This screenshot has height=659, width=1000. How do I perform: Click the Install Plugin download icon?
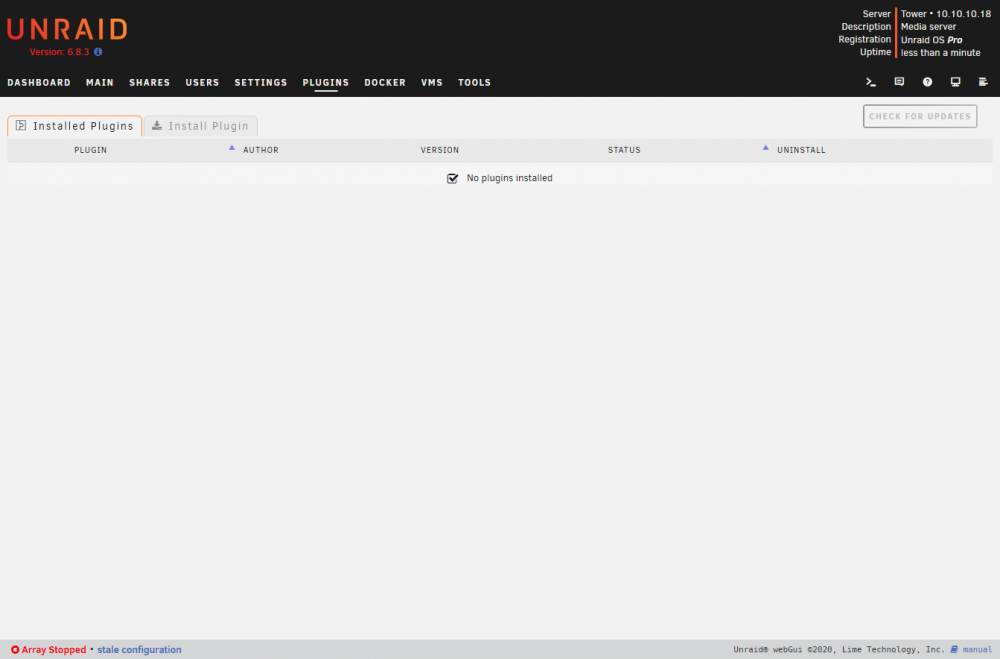pos(157,125)
